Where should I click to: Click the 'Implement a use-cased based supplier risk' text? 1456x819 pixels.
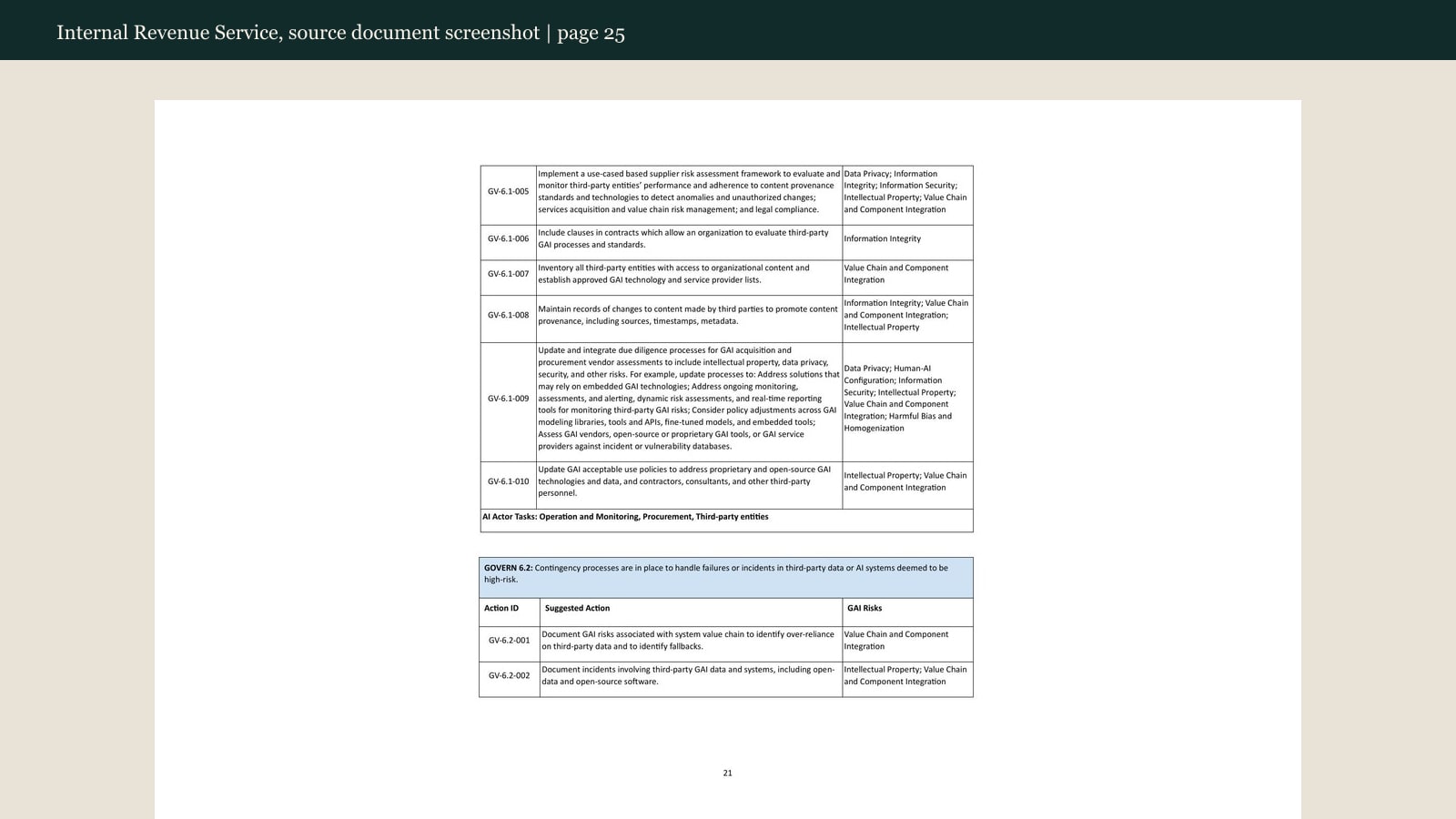(x=689, y=191)
